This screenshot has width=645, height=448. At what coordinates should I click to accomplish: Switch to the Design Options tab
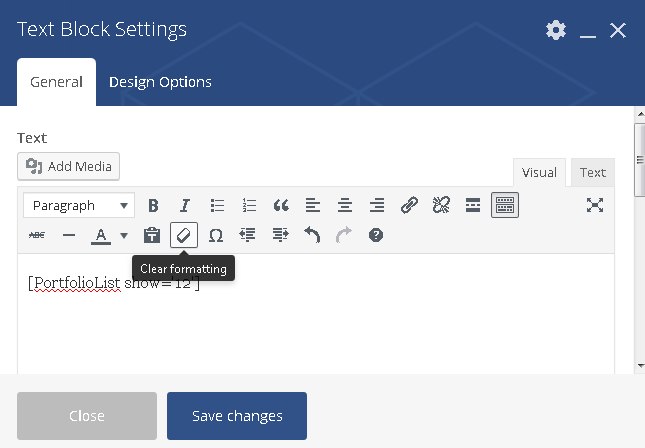point(160,82)
